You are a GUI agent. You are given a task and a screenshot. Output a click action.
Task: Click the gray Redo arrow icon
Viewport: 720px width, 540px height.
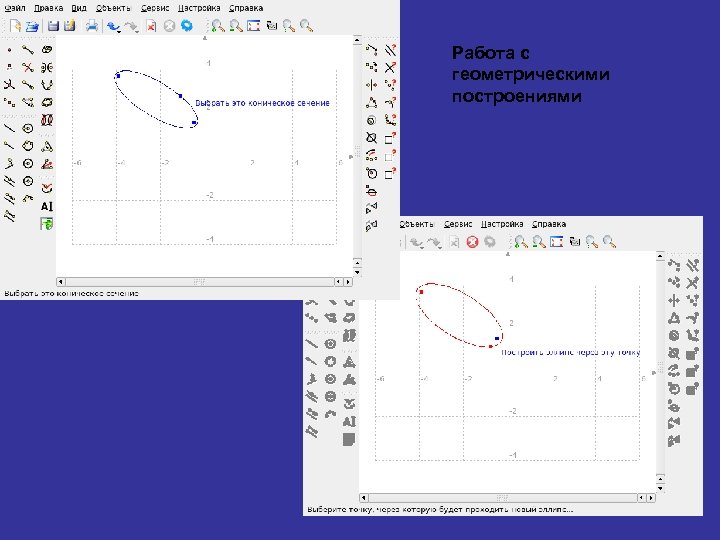131,26
